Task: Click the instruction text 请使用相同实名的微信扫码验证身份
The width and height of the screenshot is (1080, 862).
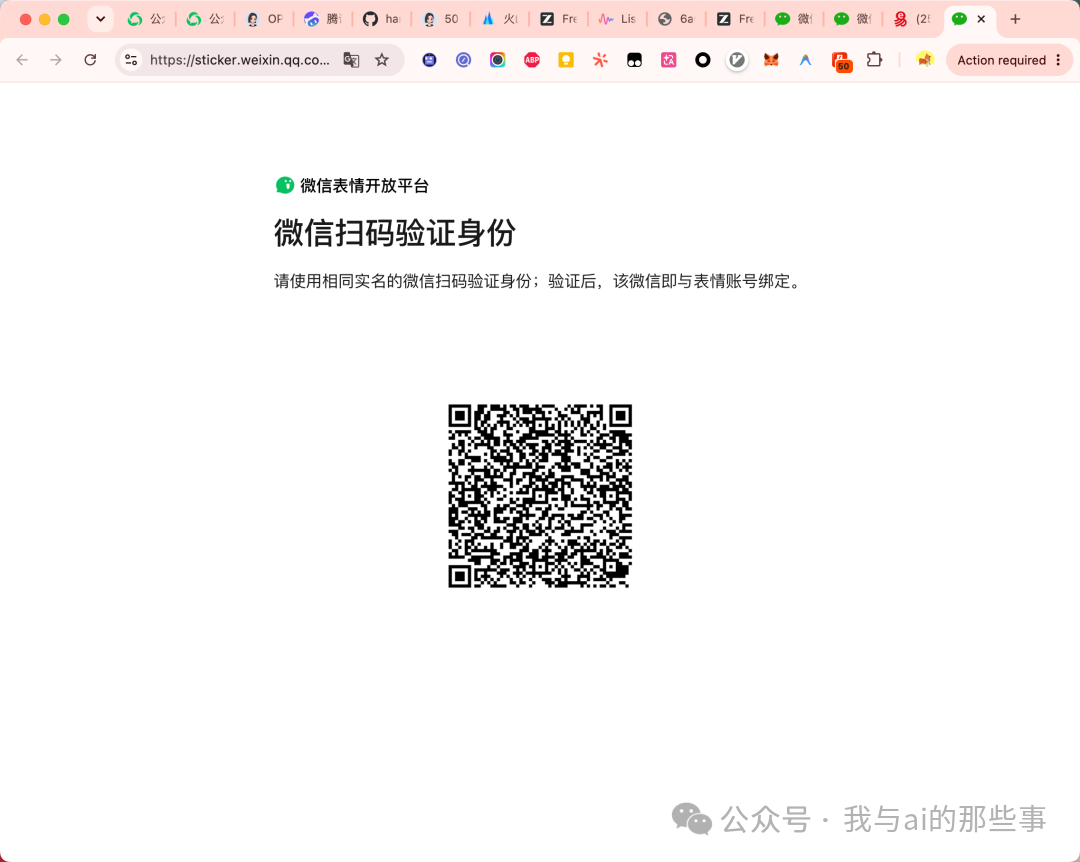Action: pos(403,281)
